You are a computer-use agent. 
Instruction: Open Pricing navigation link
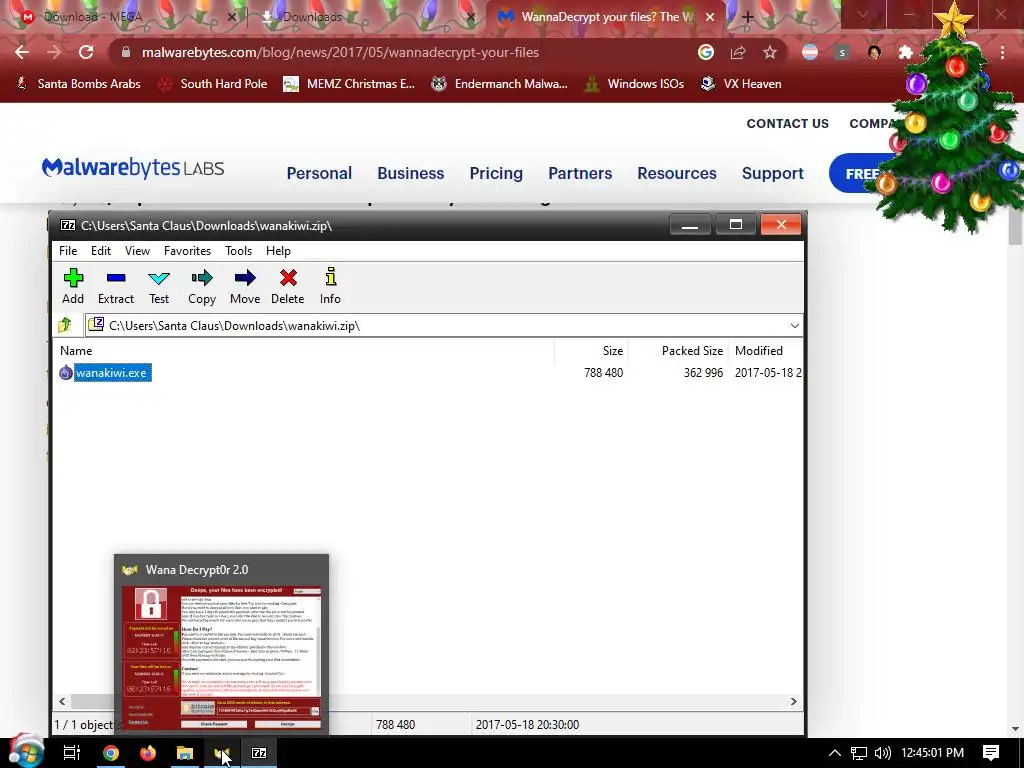tap(496, 173)
